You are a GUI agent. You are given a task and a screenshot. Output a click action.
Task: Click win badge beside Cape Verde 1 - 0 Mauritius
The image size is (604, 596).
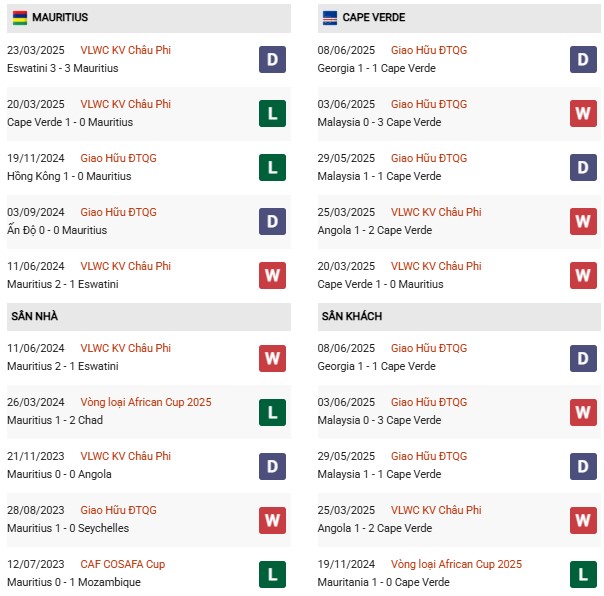tap(583, 275)
